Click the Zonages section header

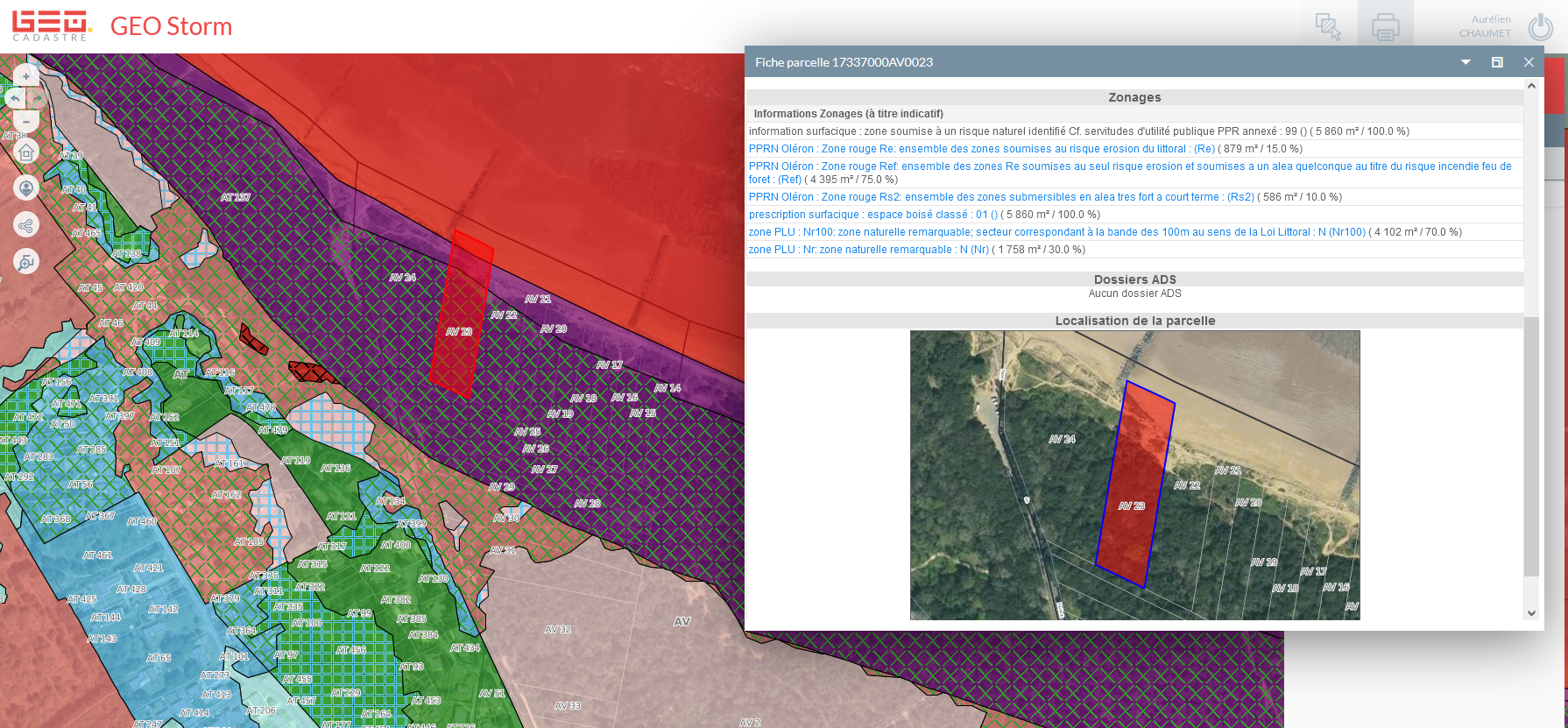pyautogui.click(x=1134, y=97)
